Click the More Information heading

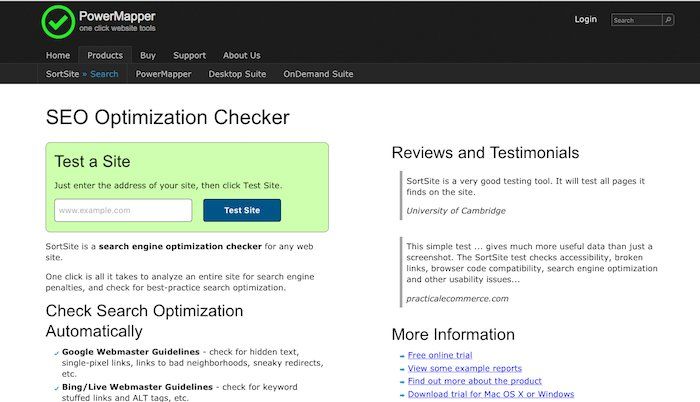pyautogui.click(x=453, y=335)
